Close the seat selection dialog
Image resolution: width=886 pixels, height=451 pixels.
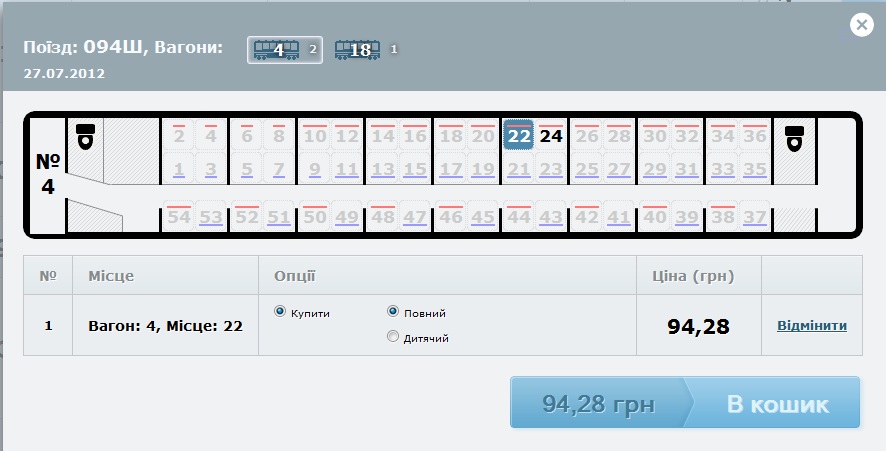(861, 26)
